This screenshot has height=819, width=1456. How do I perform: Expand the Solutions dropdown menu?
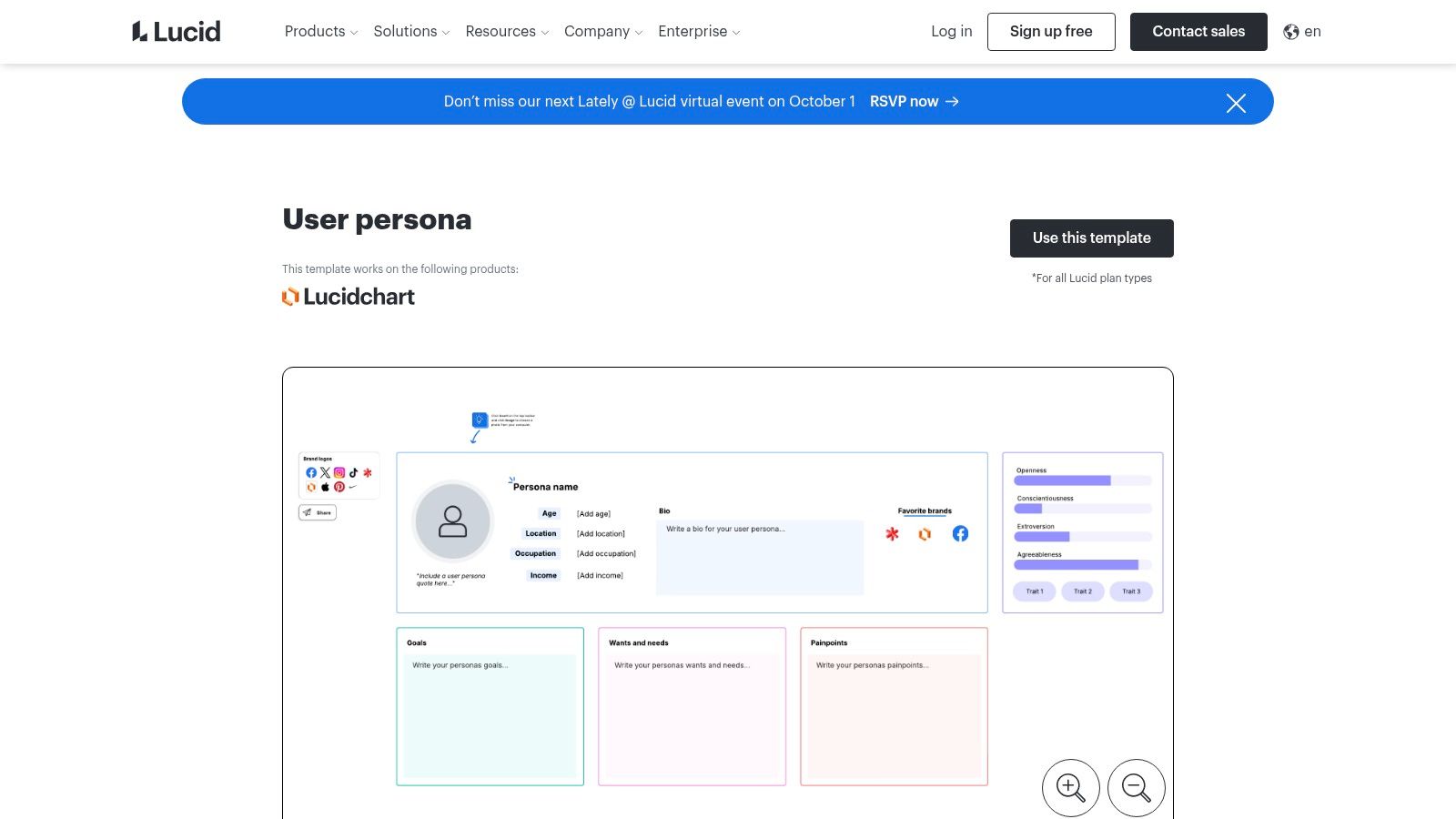pos(411,32)
